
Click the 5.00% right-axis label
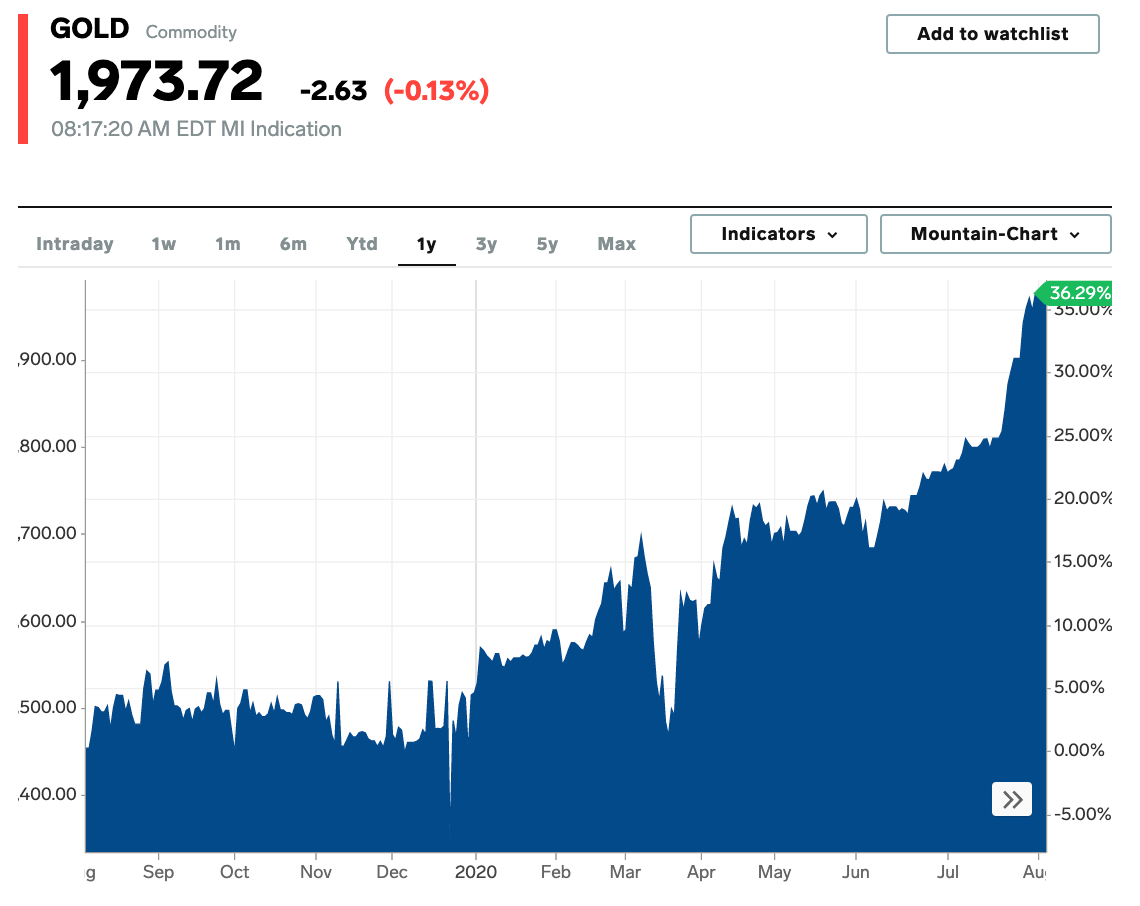[1079, 687]
